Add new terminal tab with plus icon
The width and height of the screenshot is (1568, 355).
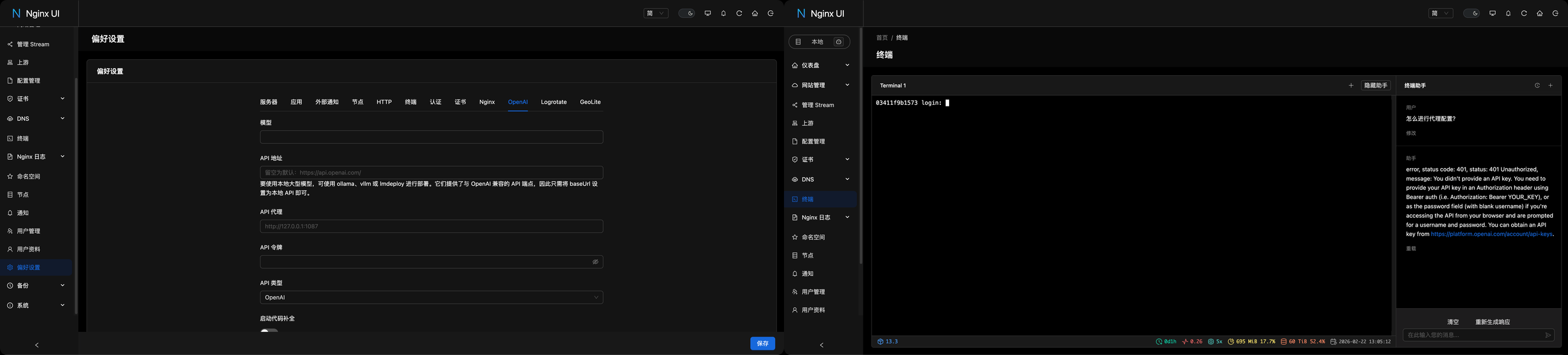(1351, 86)
